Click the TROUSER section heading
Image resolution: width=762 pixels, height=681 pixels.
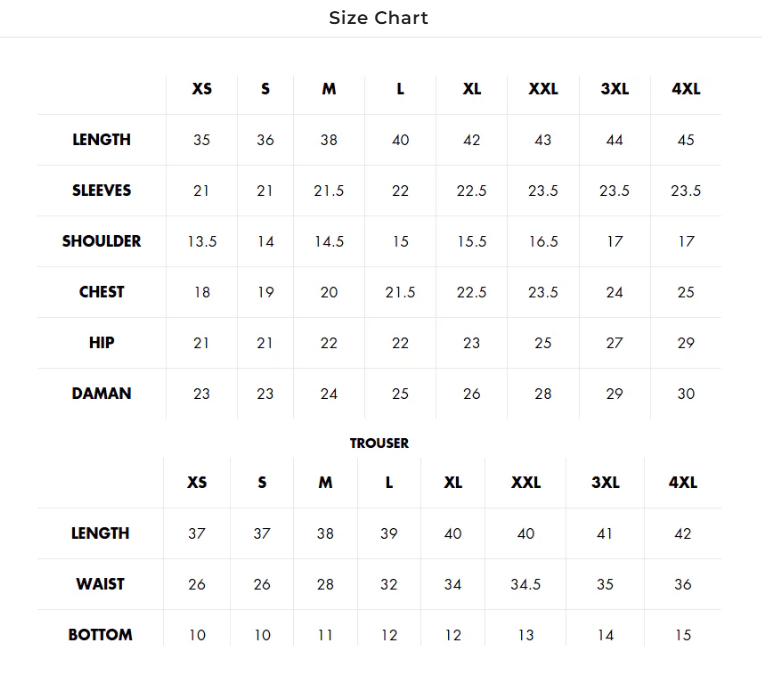click(x=379, y=443)
